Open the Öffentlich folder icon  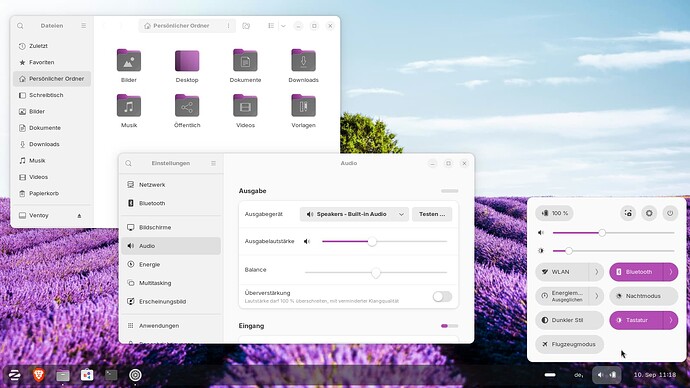click(187, 106)
